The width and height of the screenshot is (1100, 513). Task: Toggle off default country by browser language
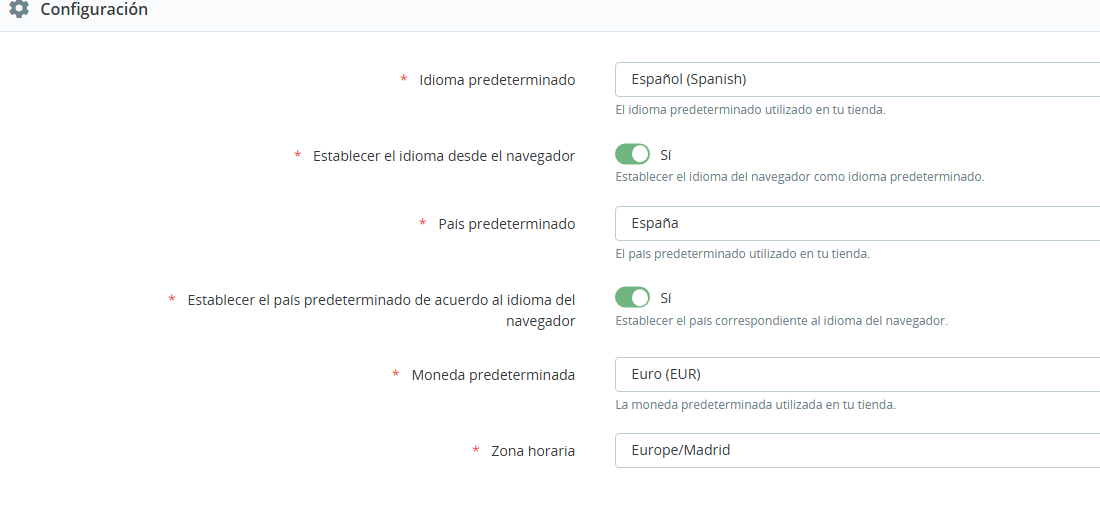(632, 298)
